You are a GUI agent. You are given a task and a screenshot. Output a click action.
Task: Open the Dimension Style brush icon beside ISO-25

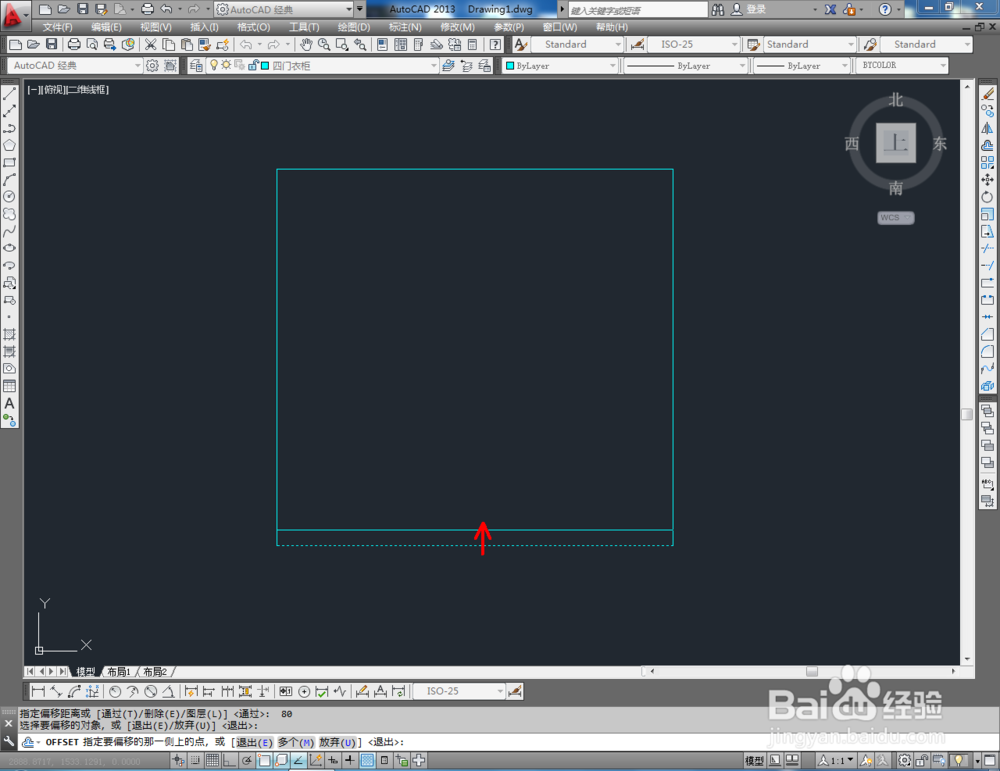coord(515,691)
